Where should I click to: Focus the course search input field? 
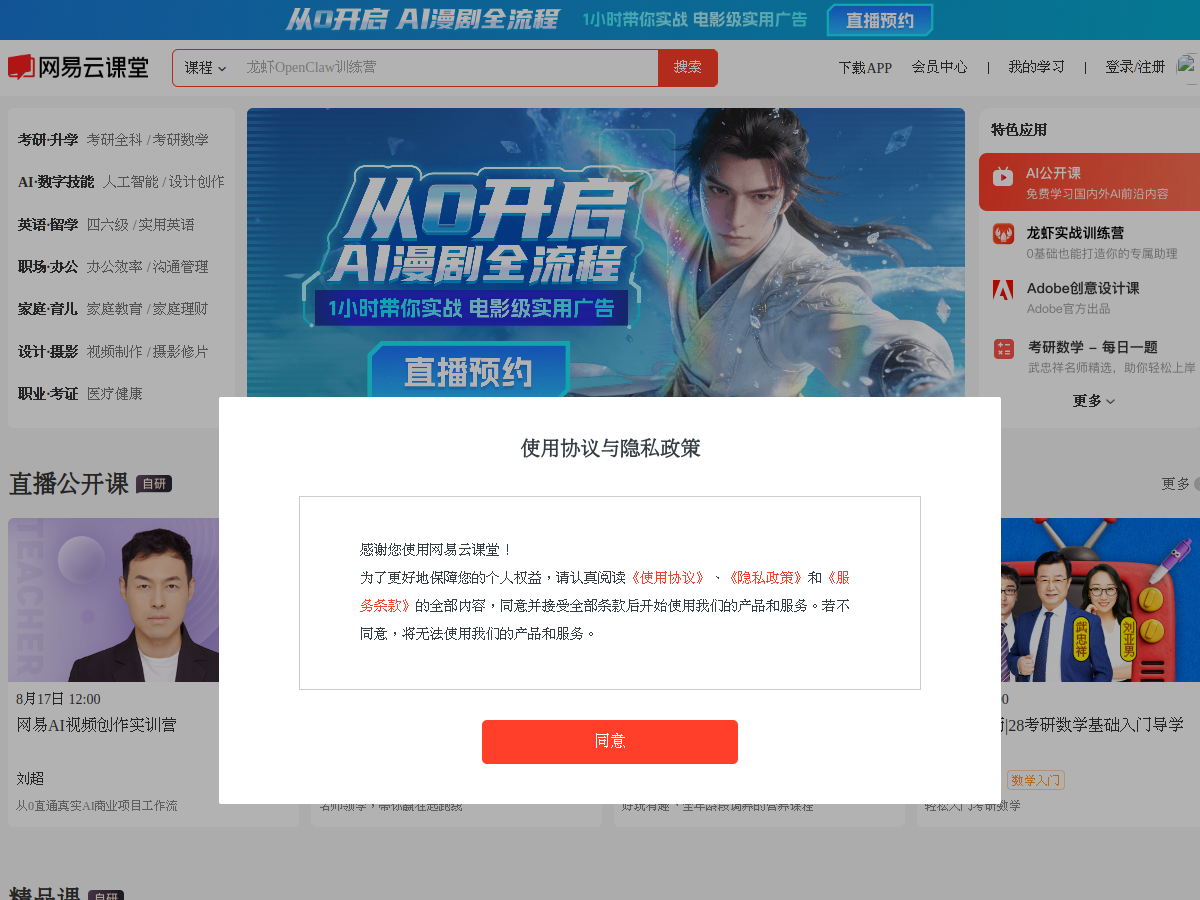pos(447,68)
